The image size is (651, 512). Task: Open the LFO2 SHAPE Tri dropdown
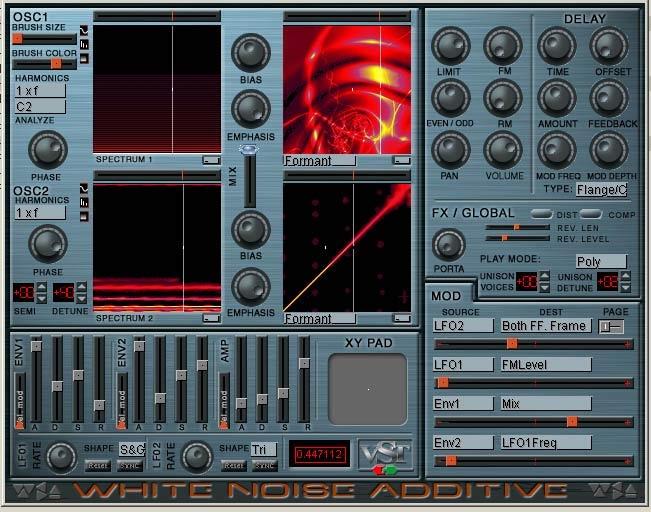(264, 449)
